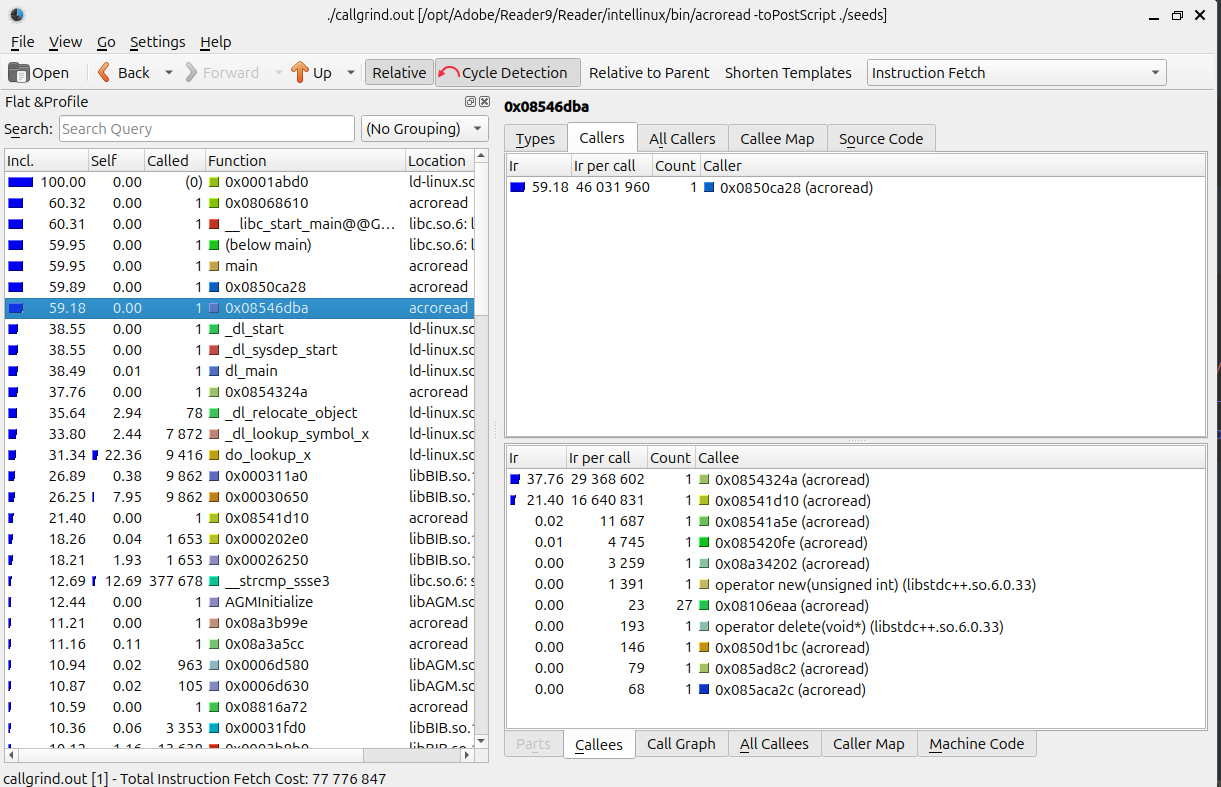The width and height of the screenshot is (1221, 787).
Task: Toggle Relative to Parent option
Action: (x=649, y=73)
